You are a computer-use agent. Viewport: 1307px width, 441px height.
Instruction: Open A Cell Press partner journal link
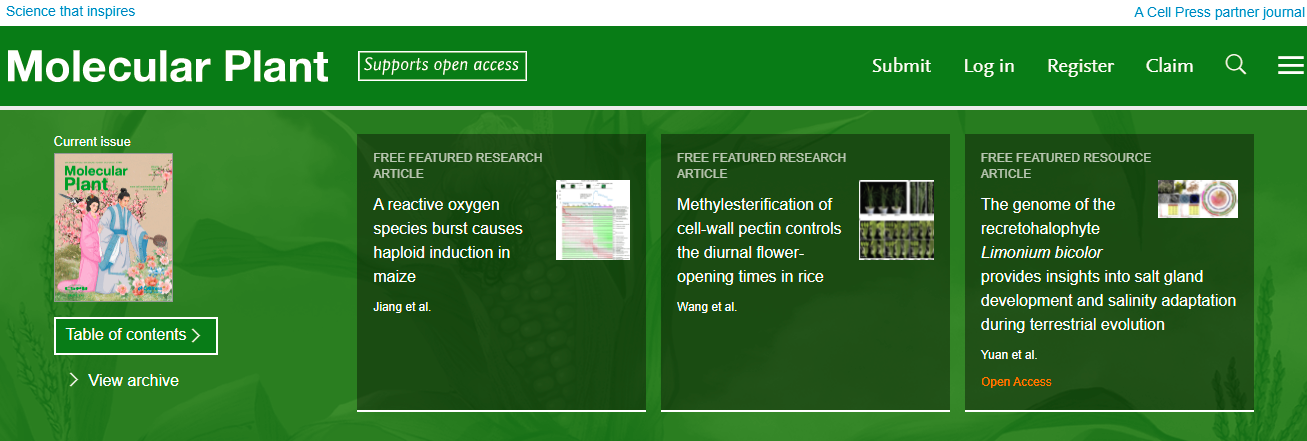[1219, 12]
